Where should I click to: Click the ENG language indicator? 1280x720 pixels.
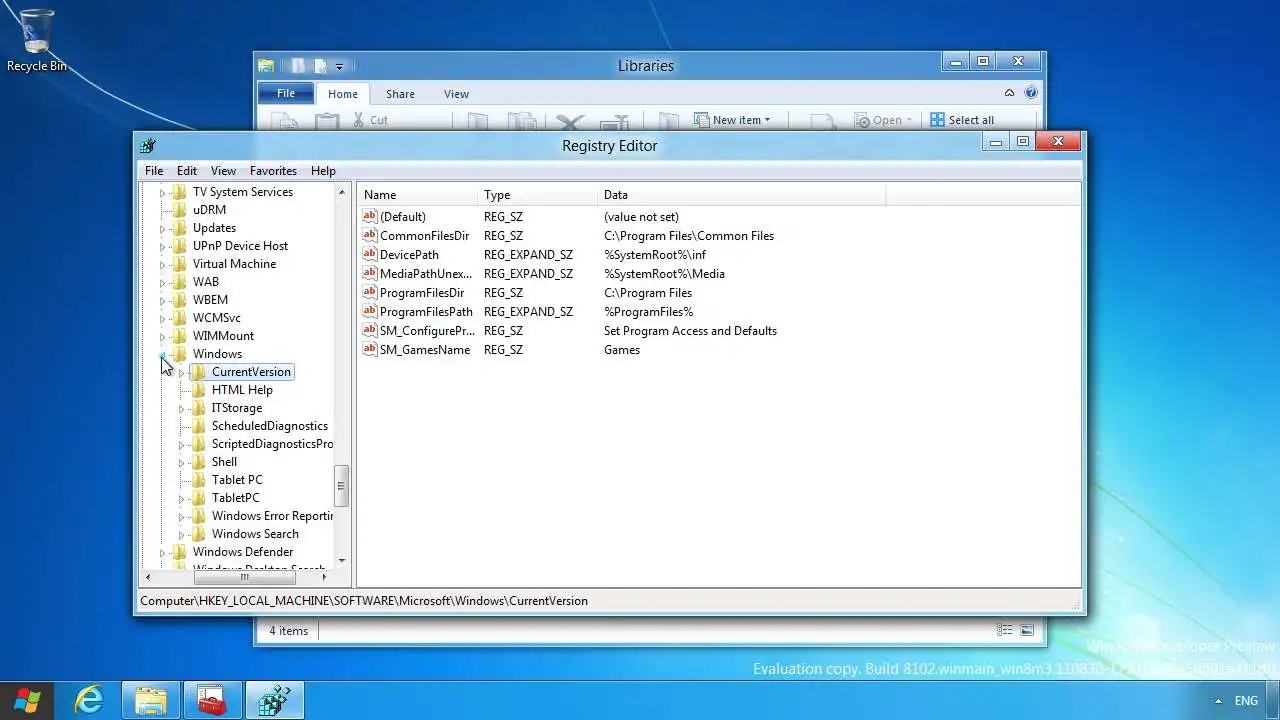(x=1246, y=701)
